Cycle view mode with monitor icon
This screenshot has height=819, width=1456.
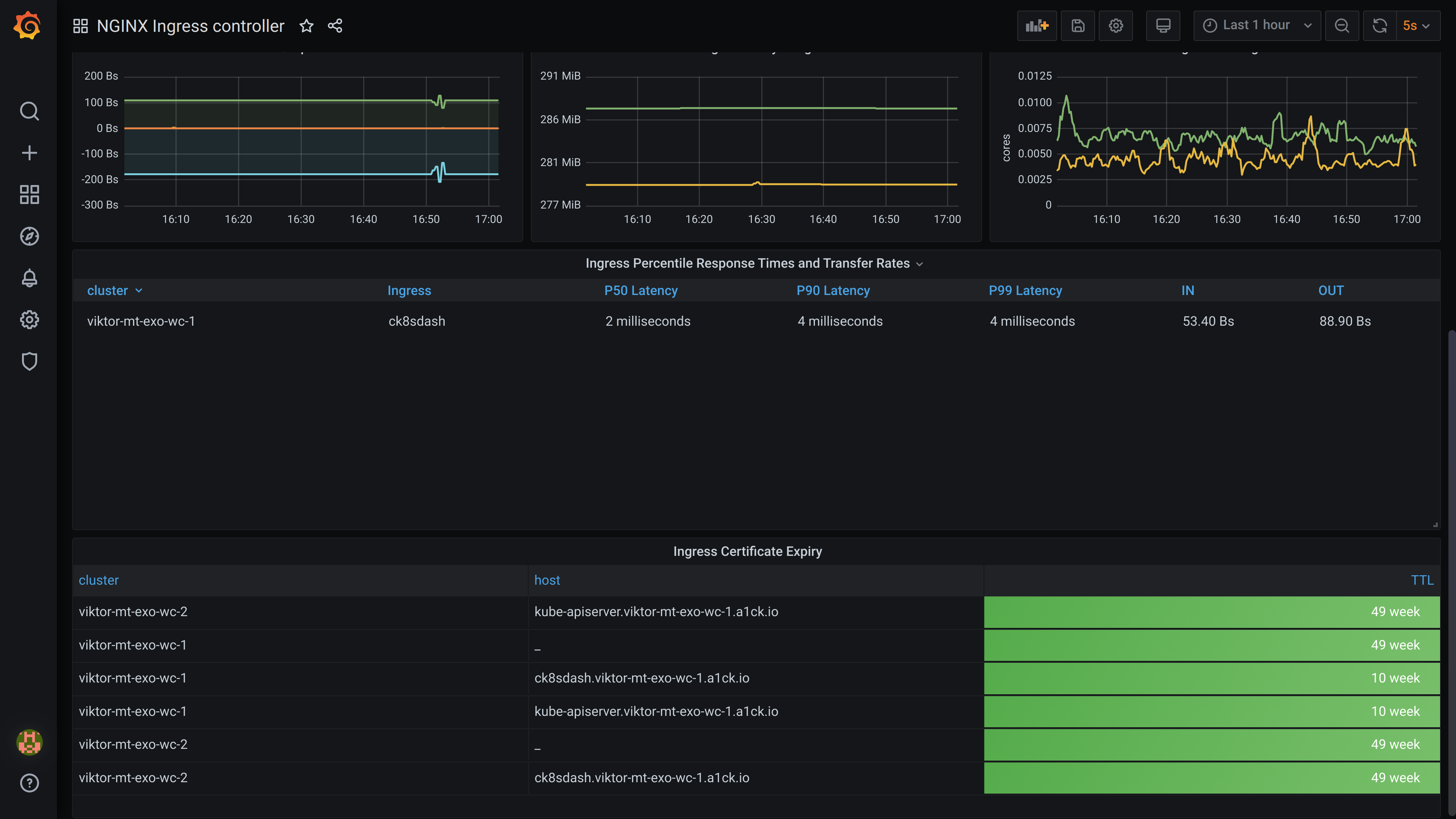[x=1163, y=26]
